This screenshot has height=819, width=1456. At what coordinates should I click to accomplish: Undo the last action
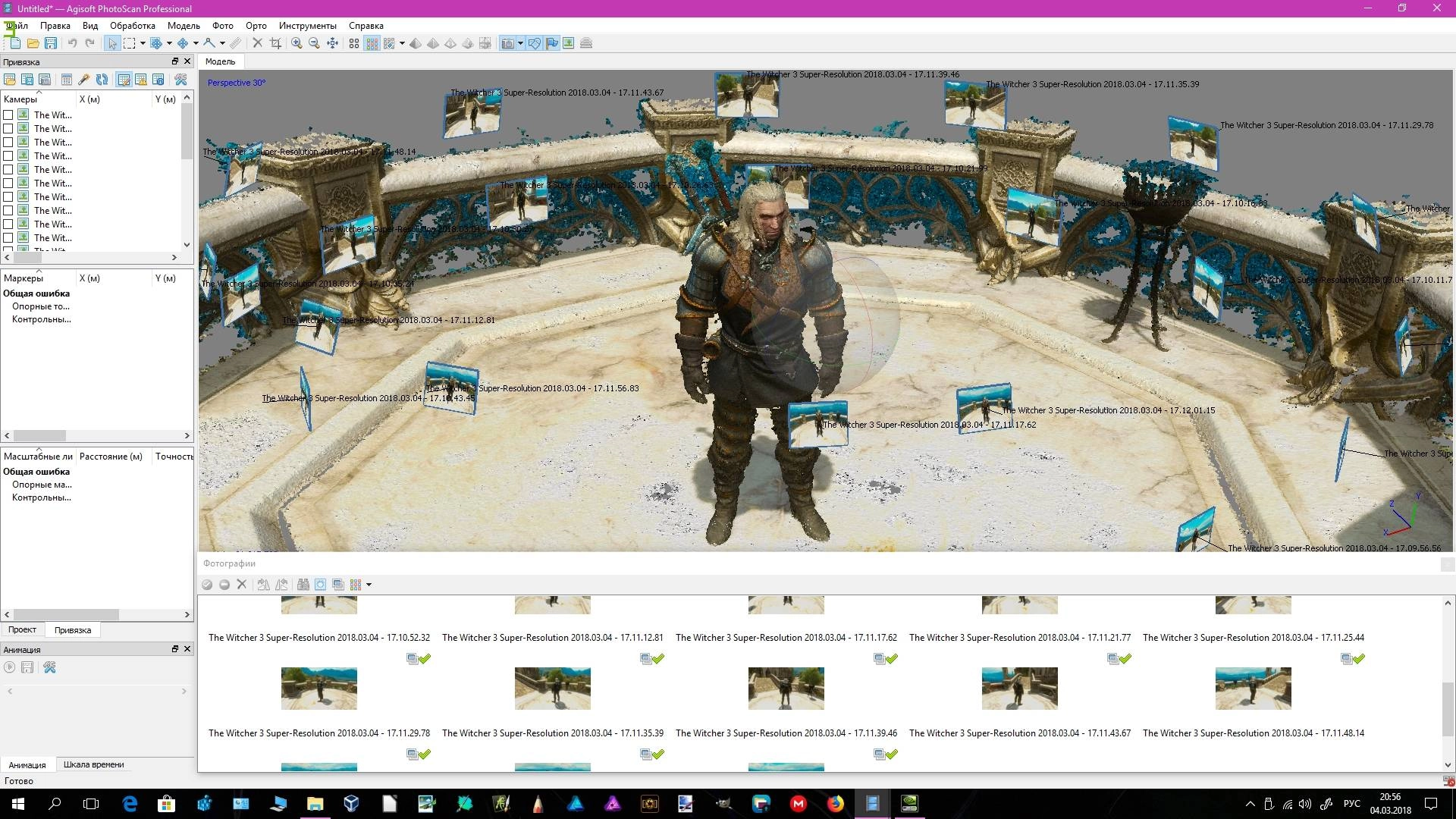pyautogui.click(x=72, y=43)
